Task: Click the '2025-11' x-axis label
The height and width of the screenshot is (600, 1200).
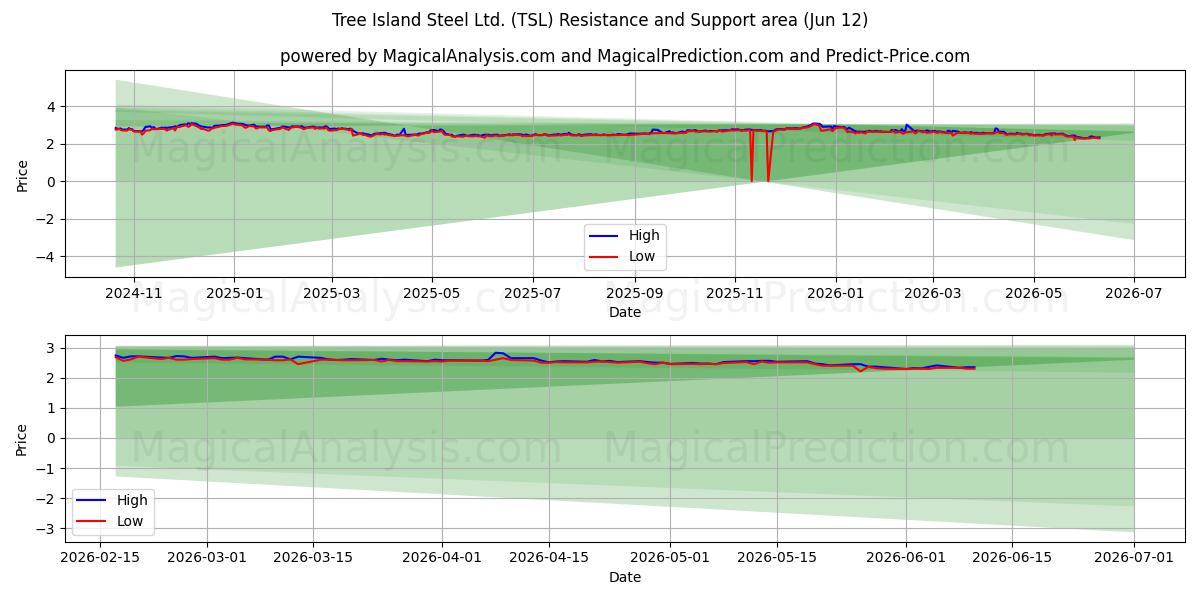Action: point(734,294)
